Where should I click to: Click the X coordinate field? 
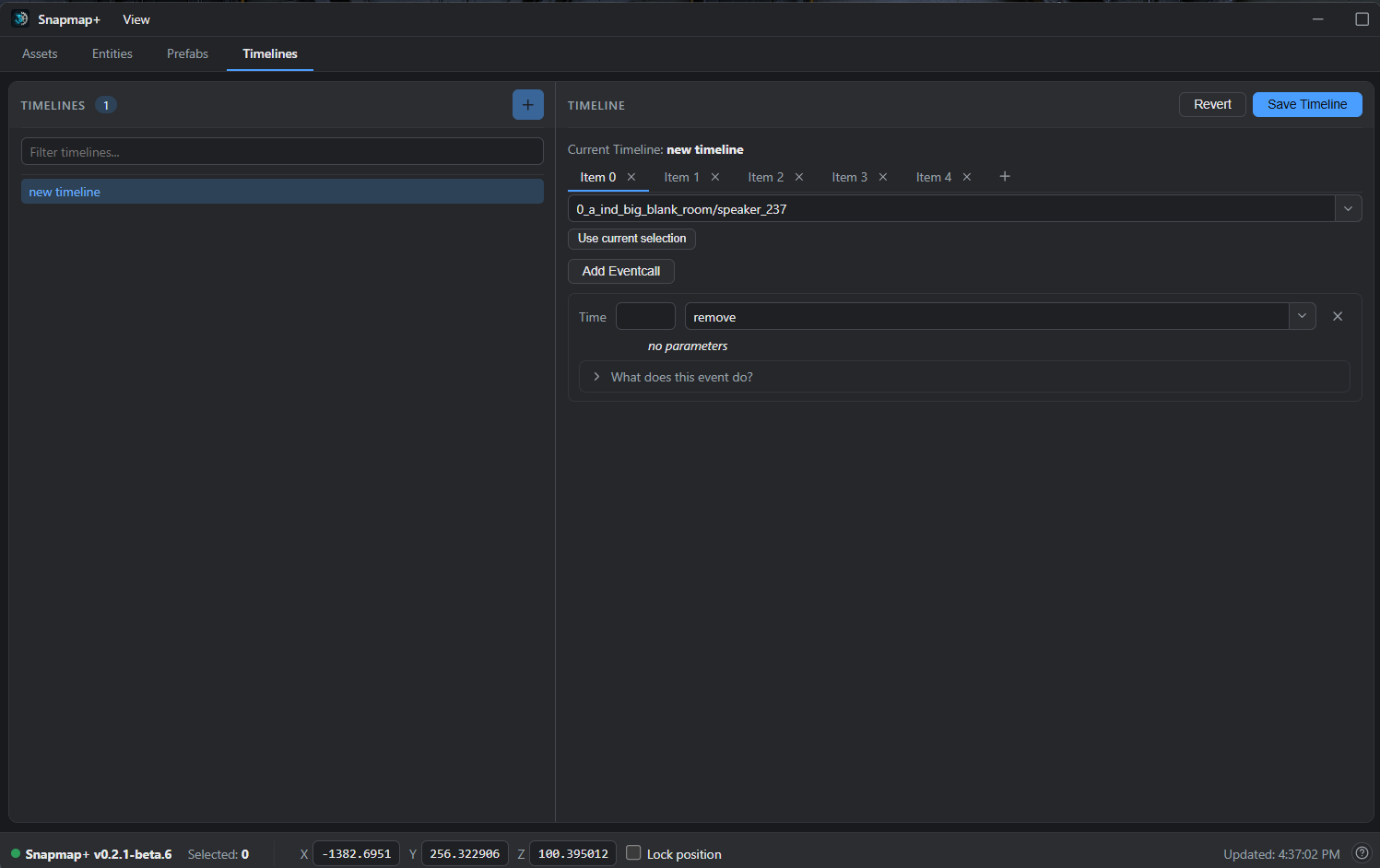point(357,853)
